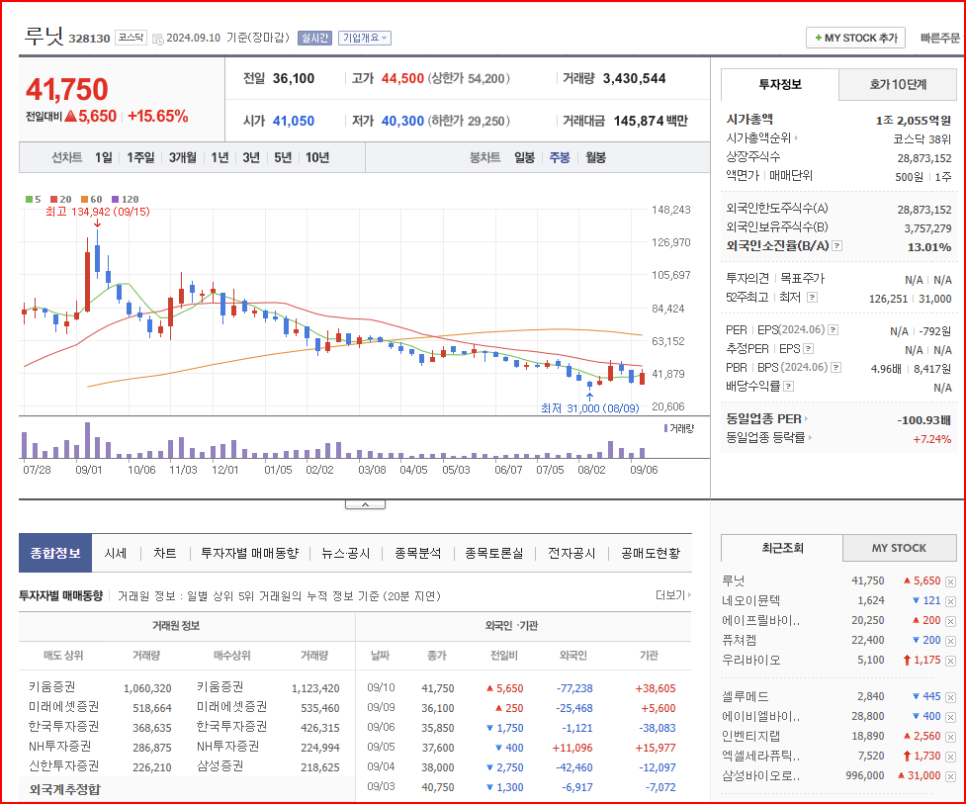Show 1년 line chart
966x804 pixels.
tap(220, 158)
